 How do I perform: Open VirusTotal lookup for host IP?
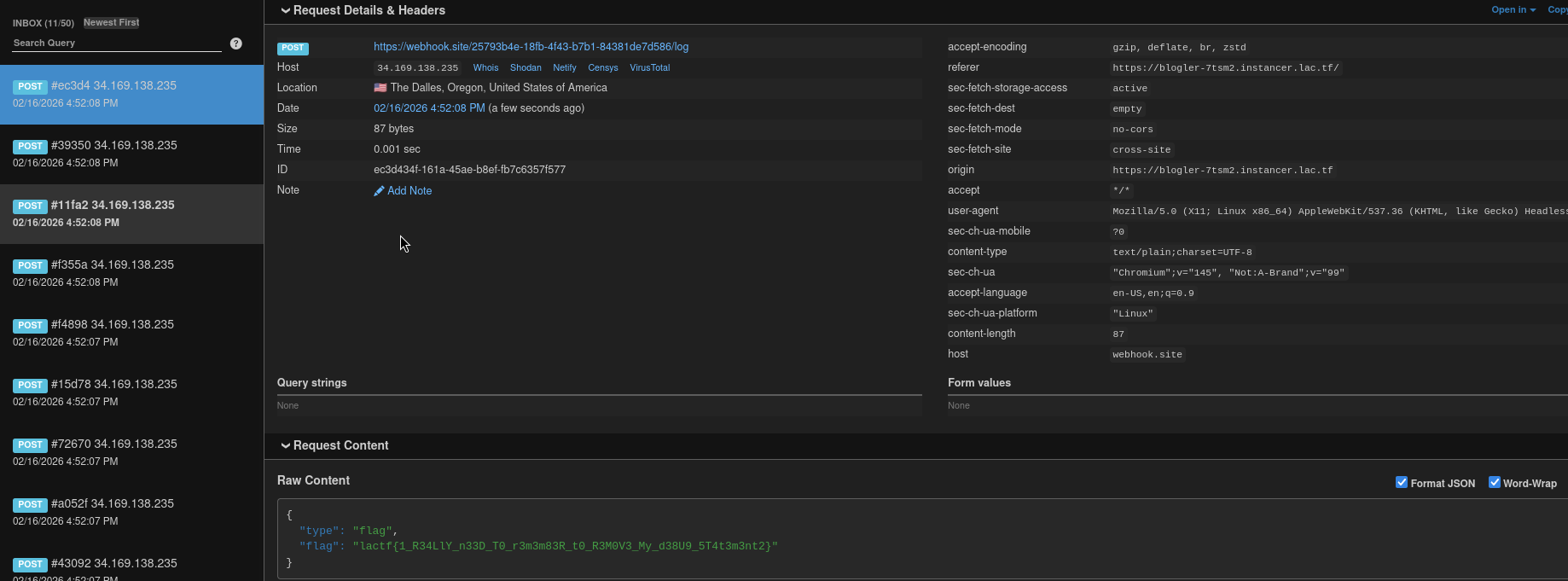click(649, 67)
